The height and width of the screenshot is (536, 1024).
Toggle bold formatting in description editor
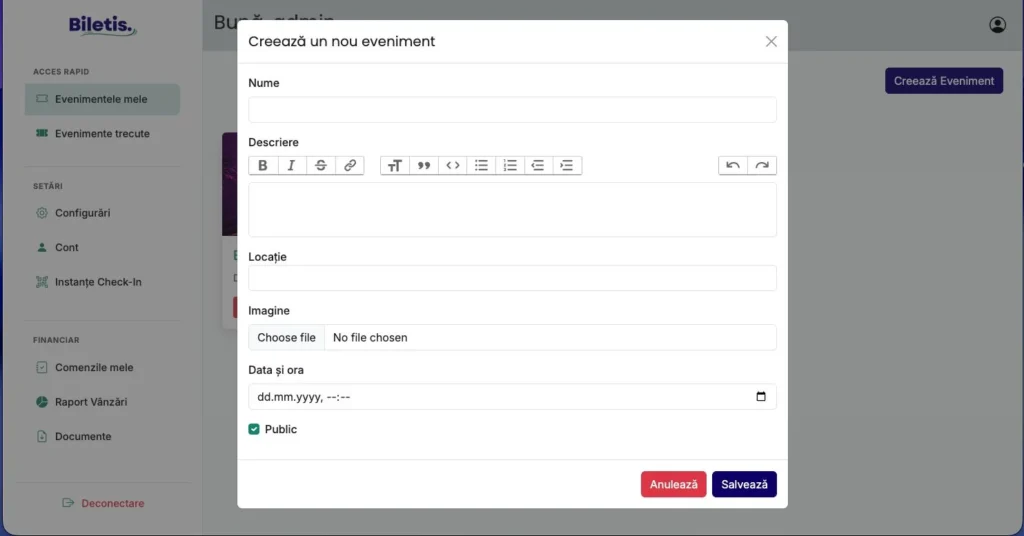tap(263, 166)
